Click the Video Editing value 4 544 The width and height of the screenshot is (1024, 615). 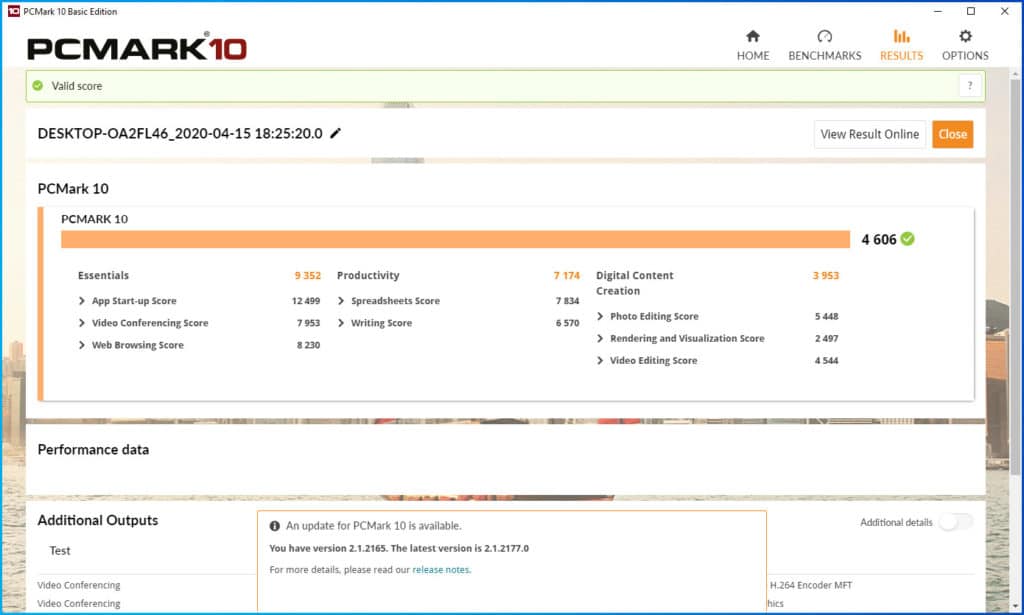tap(826, 360)
